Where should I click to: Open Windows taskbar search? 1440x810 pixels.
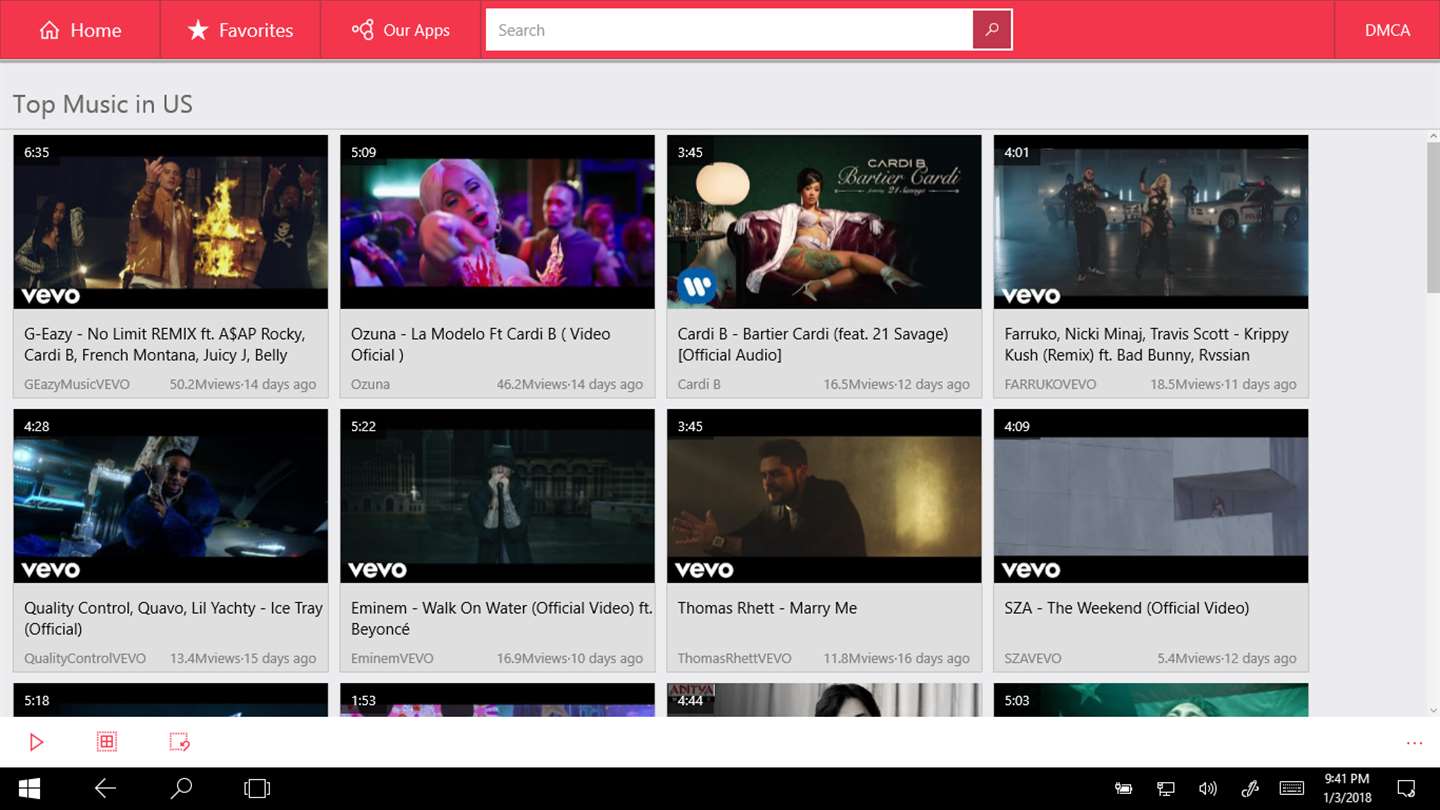[x=181, y=789]
